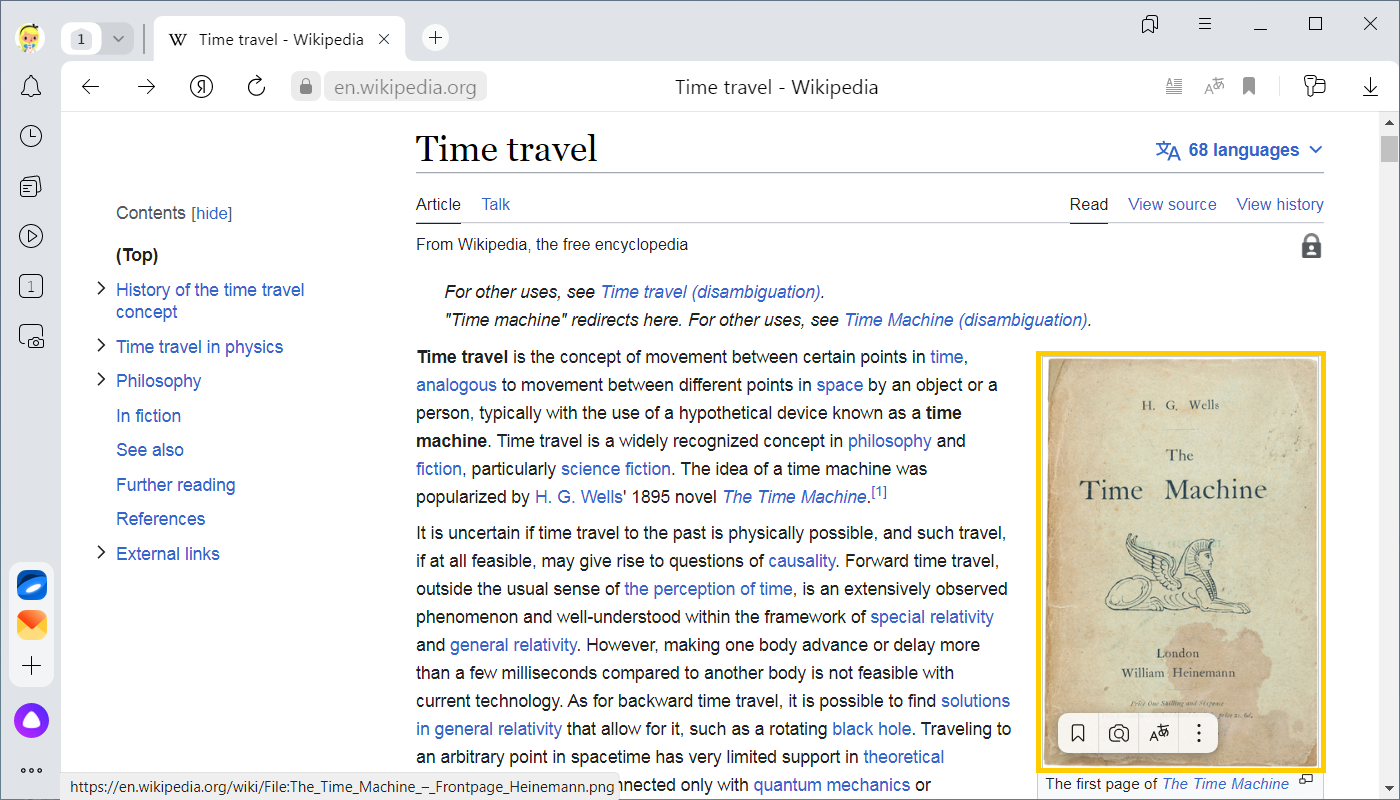The image size is (1400, 800).
Task: Open browsing history clock icon
Action: 31,136
